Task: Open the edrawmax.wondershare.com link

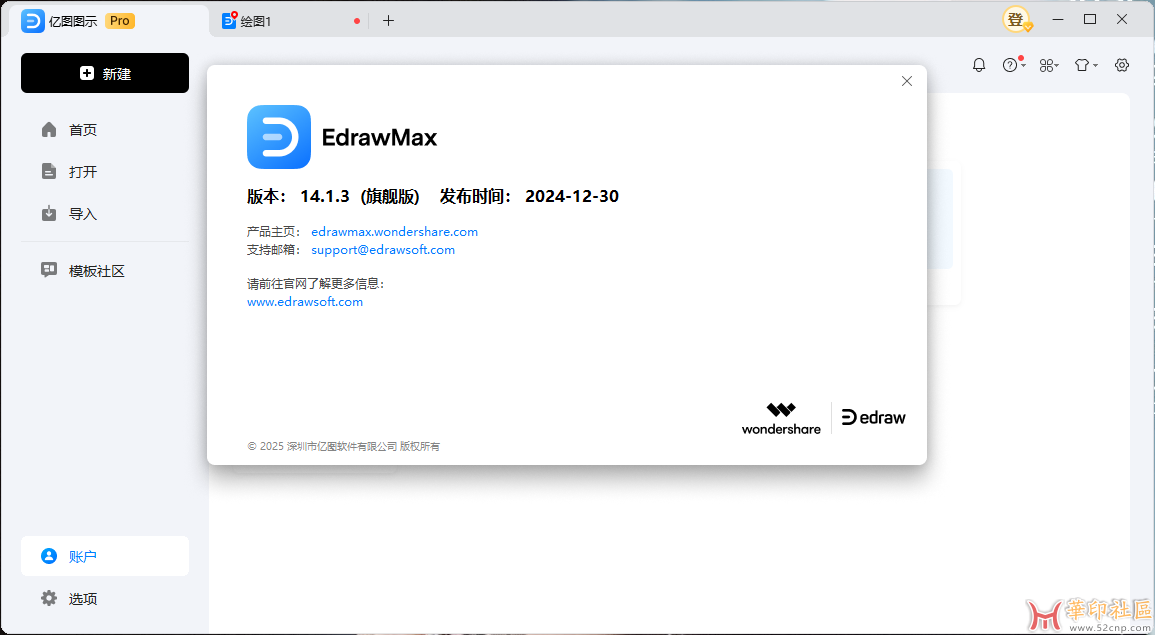Action: tap(394, 231)
